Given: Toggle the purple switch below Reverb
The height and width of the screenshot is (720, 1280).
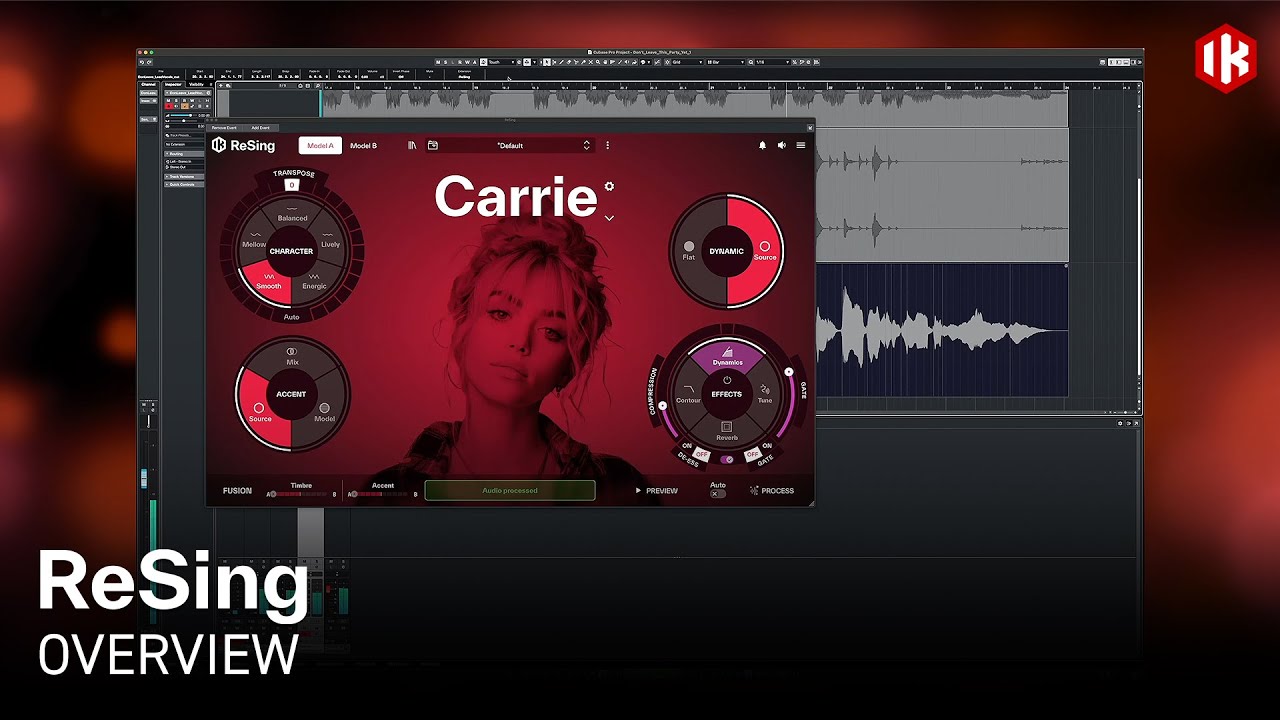Looking at the screenshot, I should (x=727, y=459).
